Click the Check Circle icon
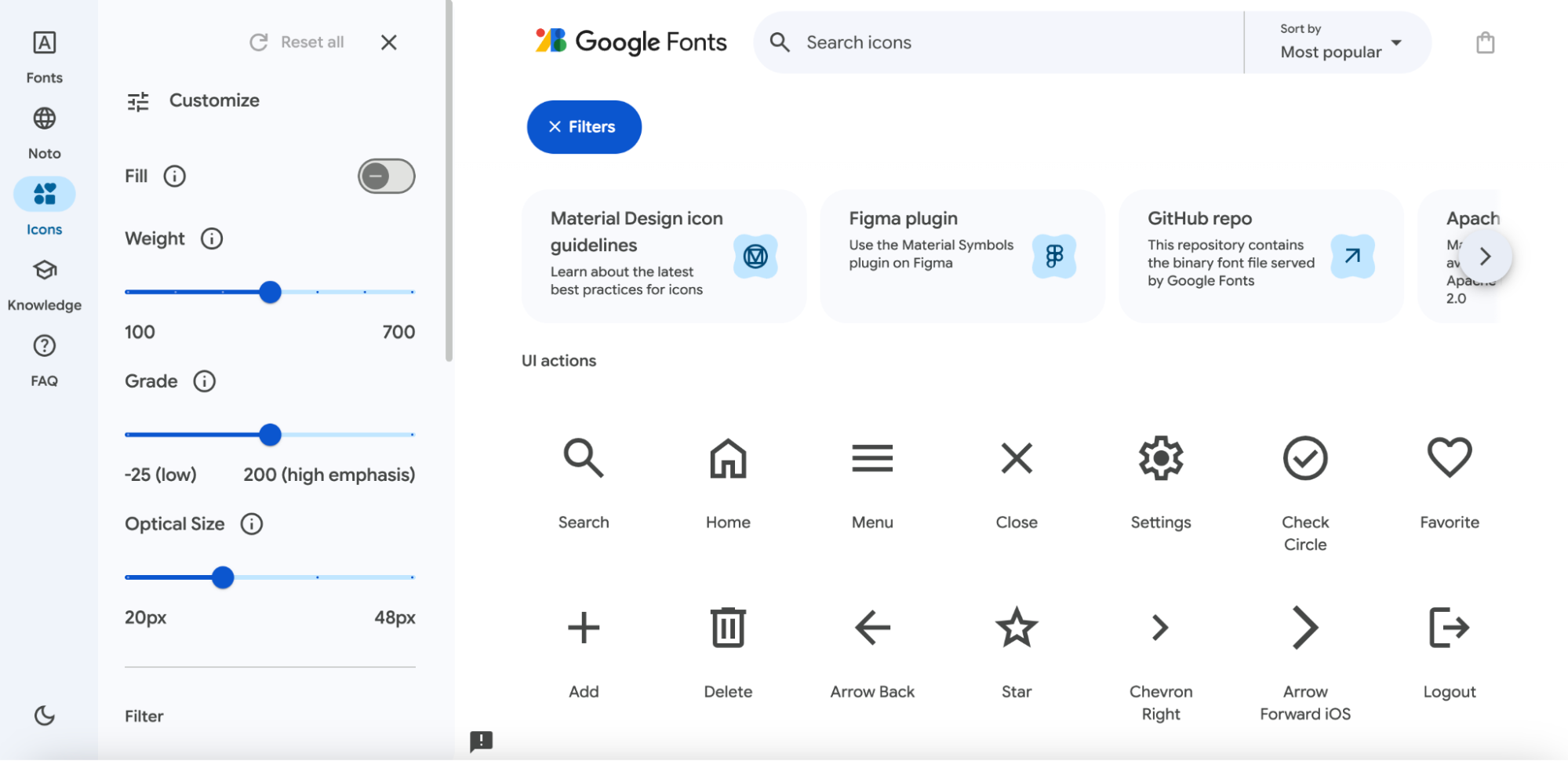Viewport: 1568px width, 761px height. [1304, 458]
